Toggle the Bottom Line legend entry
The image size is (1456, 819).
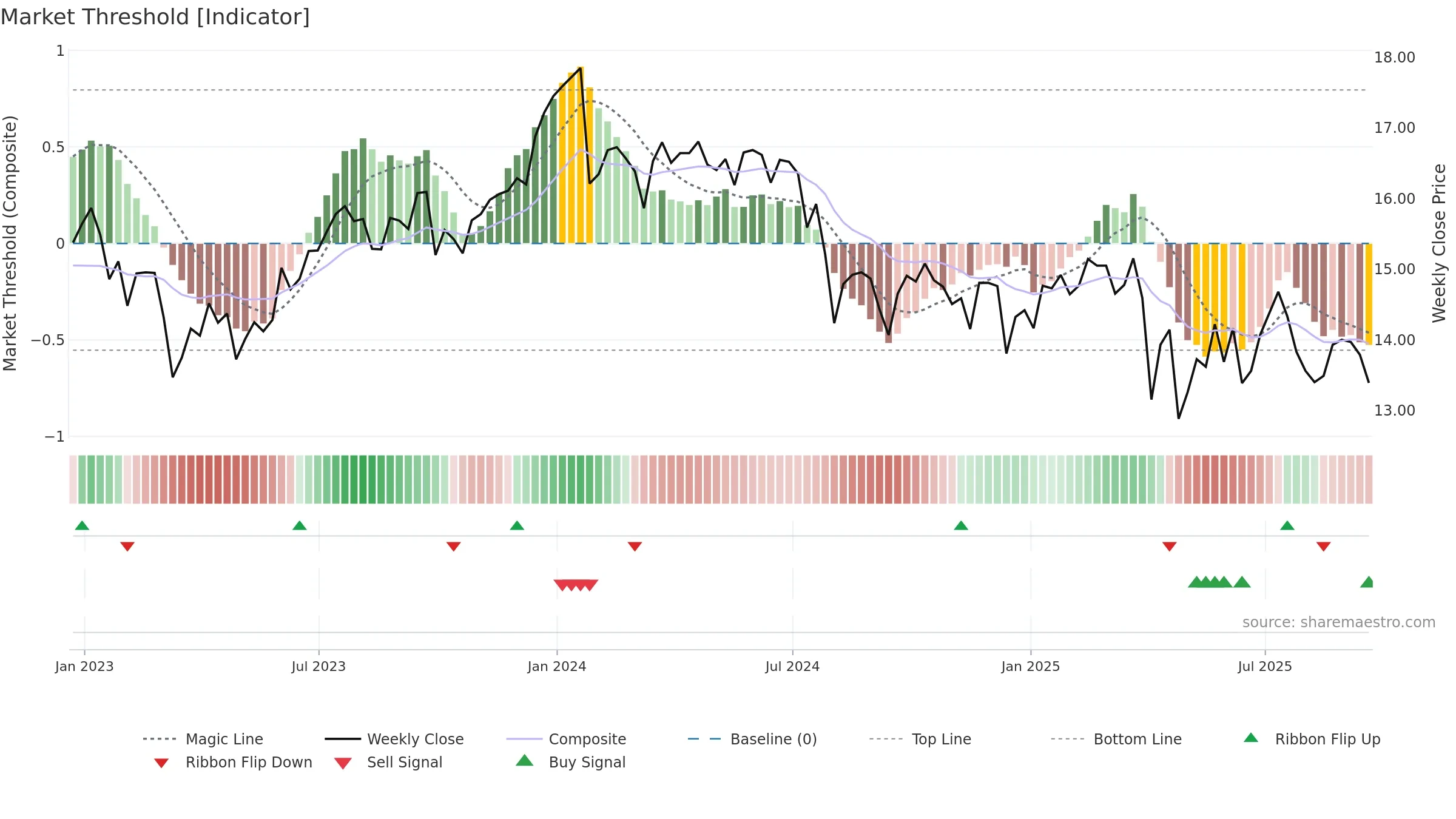pos(1116,739)
